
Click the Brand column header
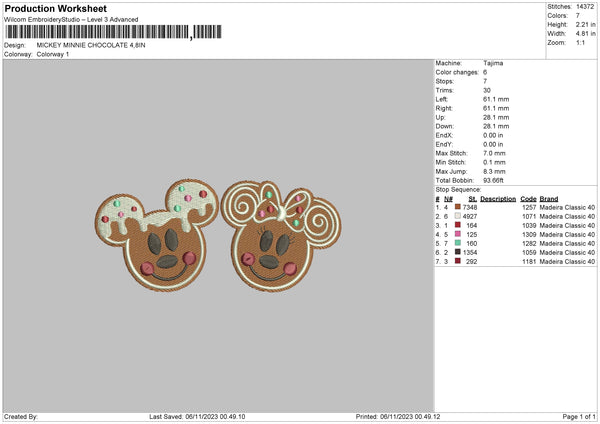click(549, 199)
